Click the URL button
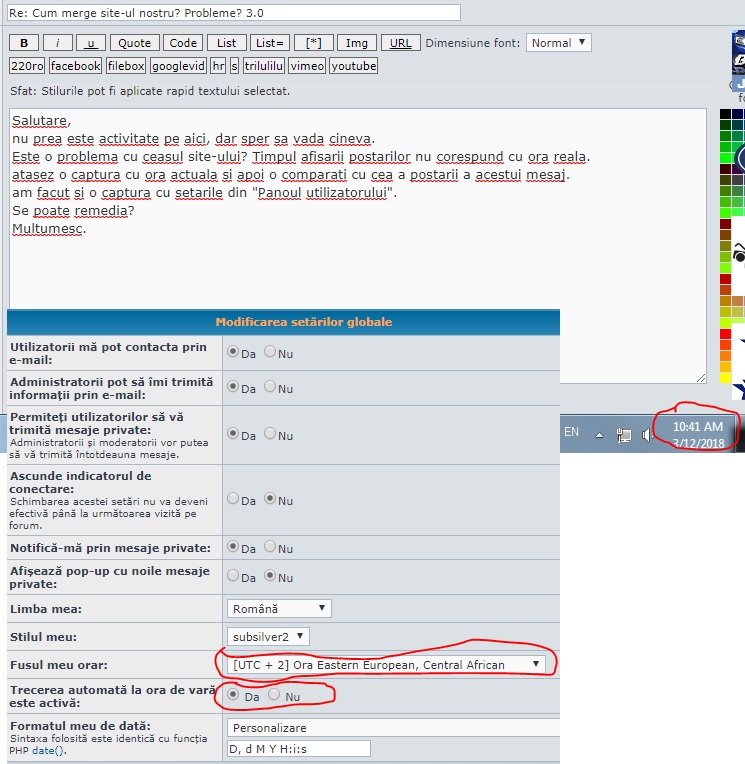The height and width of the screenshot is (764, 745). 400,43
